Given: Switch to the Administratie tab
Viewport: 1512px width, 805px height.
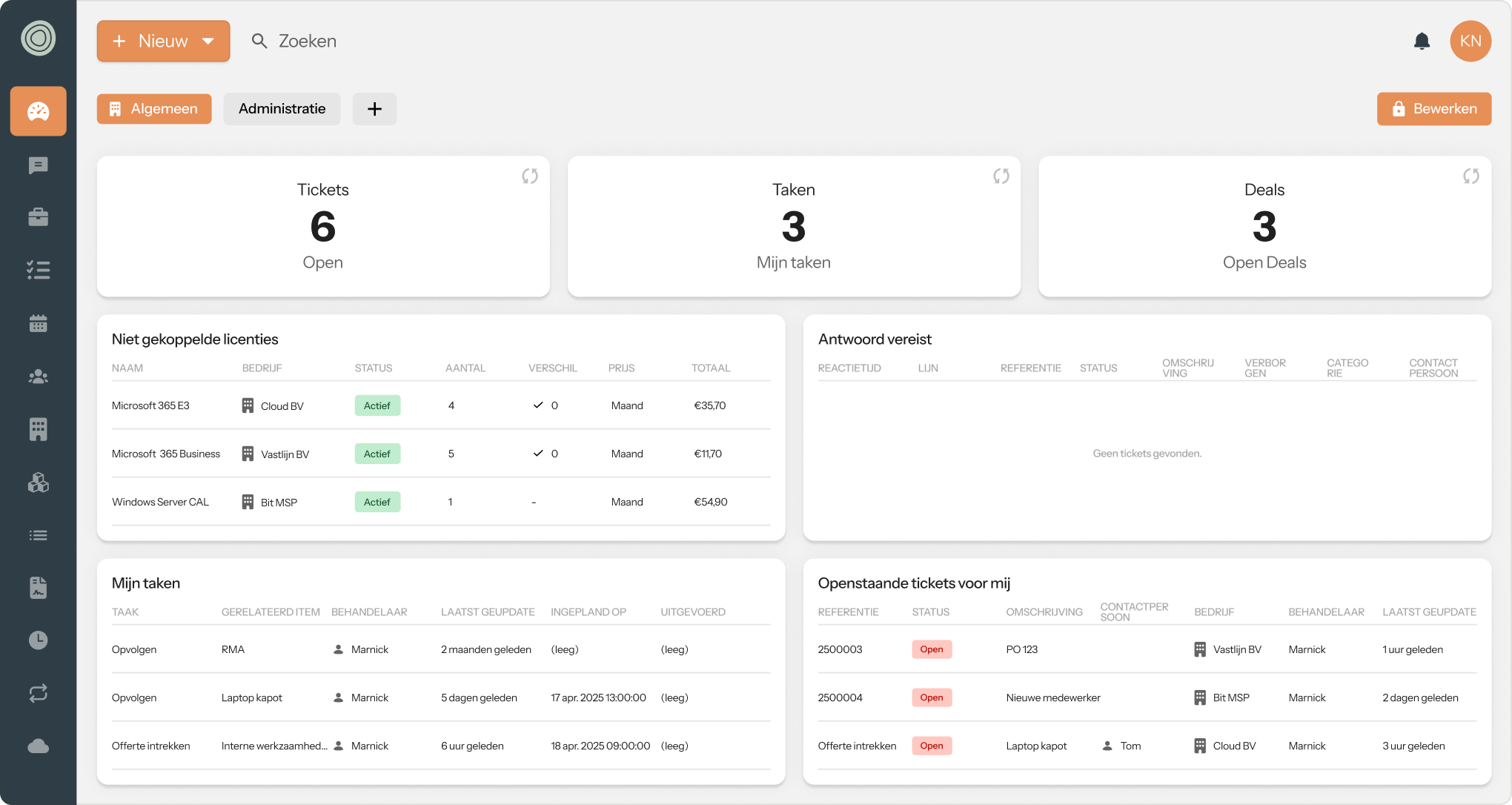Looking at the screenshot, I should [282, 109].
